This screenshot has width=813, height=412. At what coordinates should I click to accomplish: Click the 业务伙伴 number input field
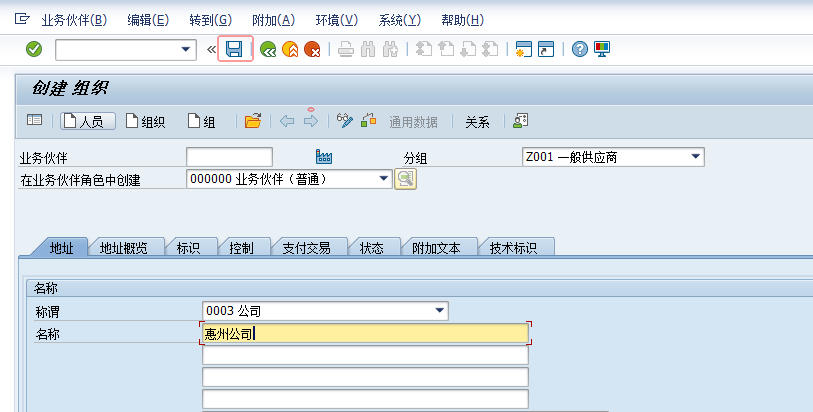pyautogui.click(x=229, y=157)
